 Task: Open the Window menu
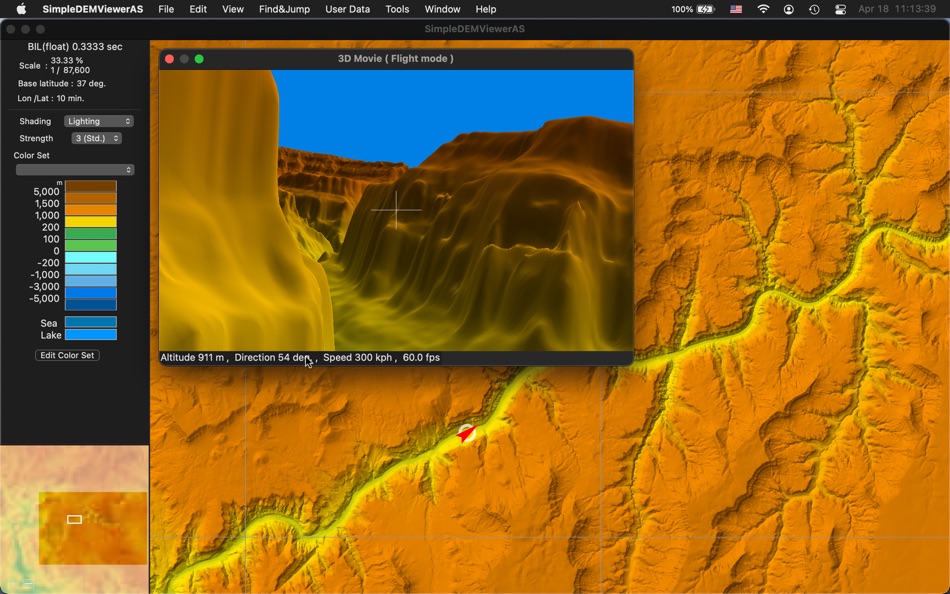tap(442, 9)
